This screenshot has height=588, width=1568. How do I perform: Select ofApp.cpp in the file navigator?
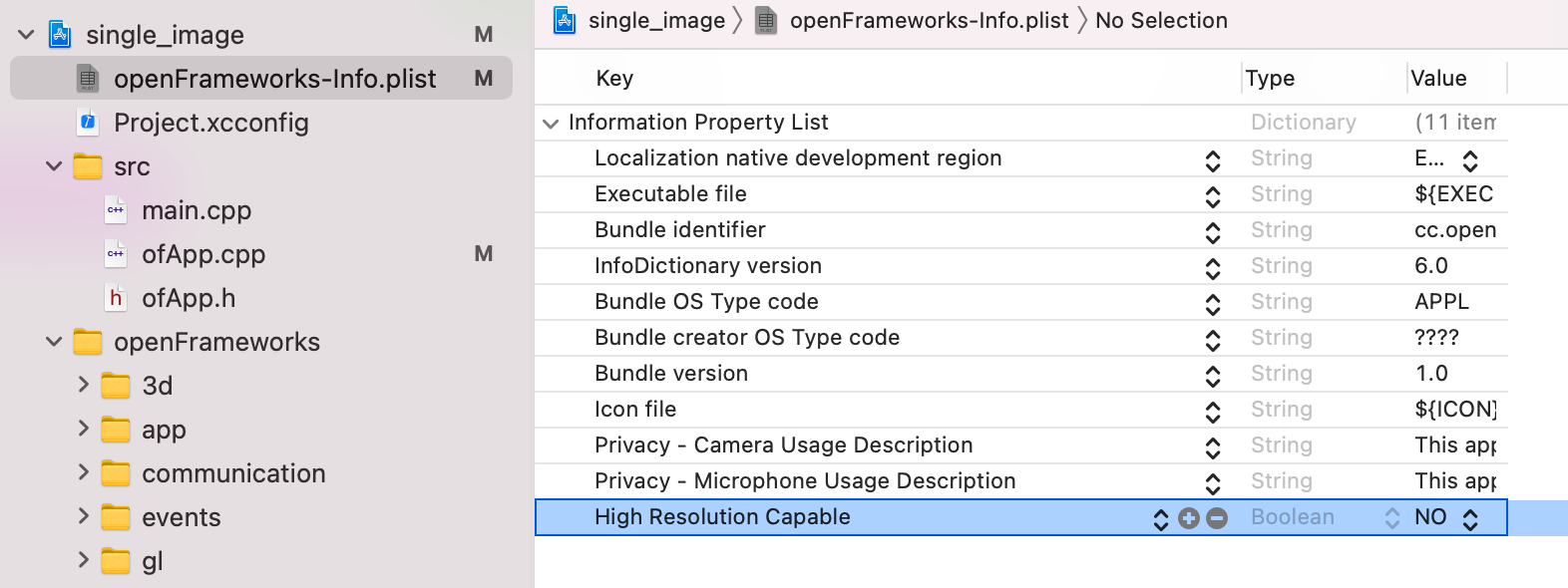click(203, 254)
